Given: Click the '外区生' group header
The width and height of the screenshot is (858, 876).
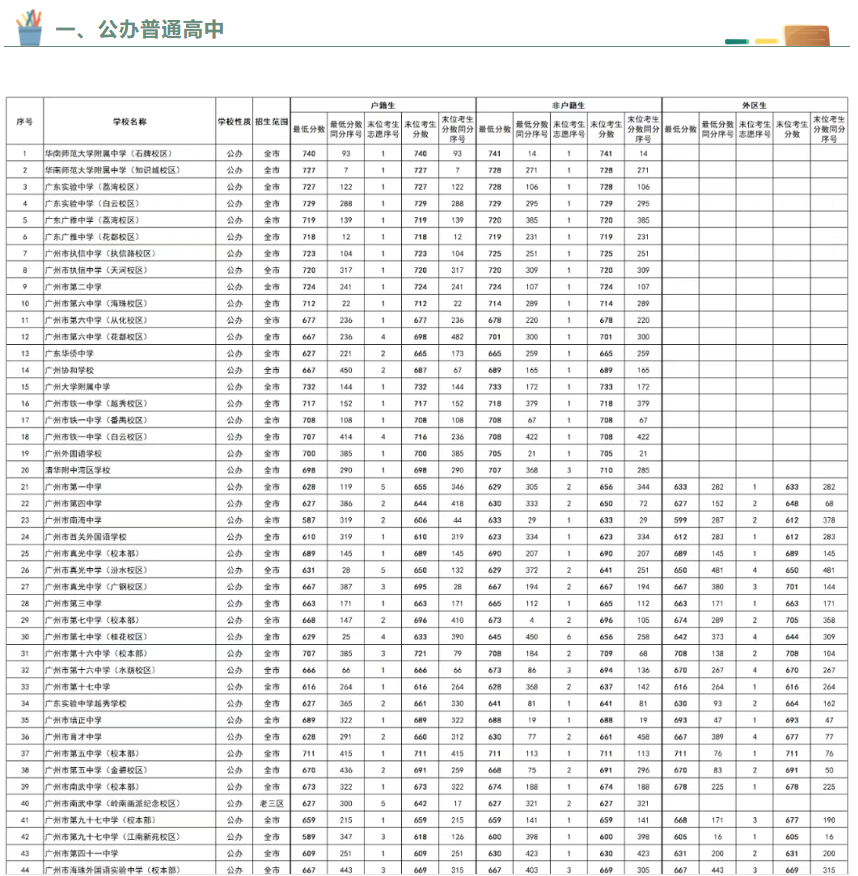Looking at the screenshot, I should (x=754, y=104).
